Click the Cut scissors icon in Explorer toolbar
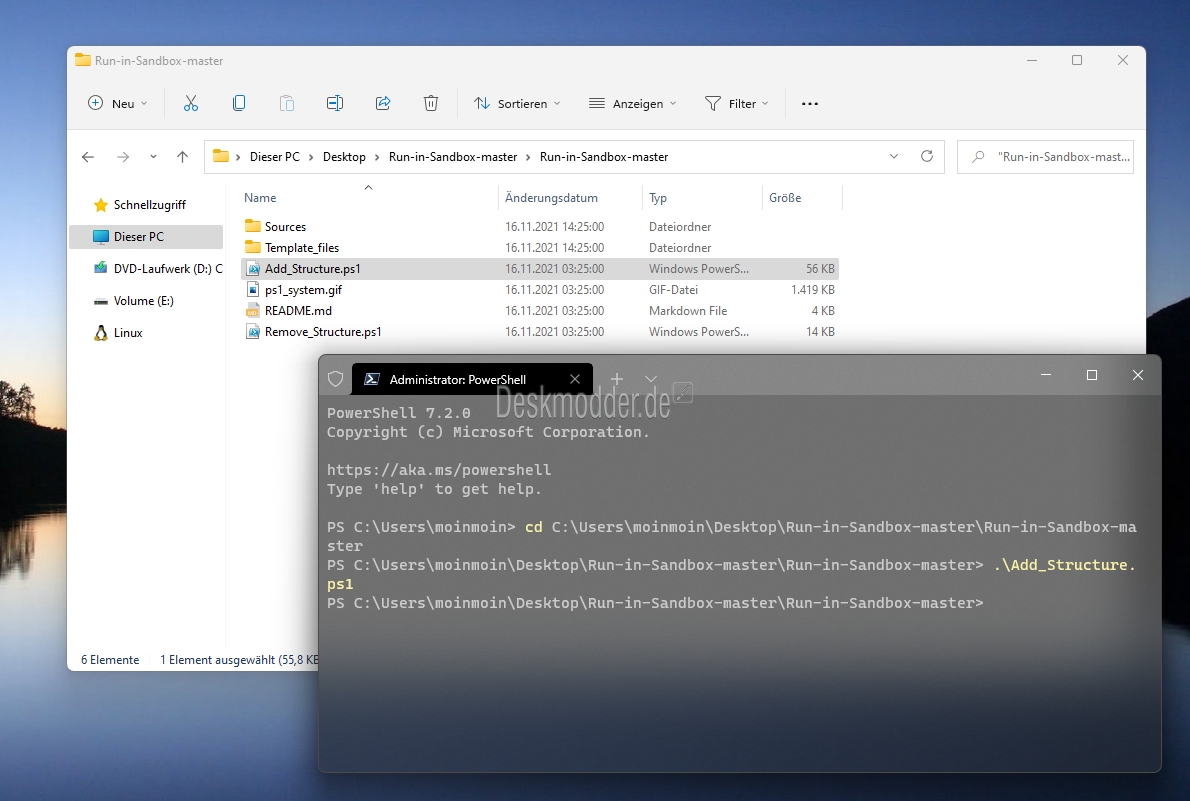Screen dimensions: 1190x801 point(190,103)
